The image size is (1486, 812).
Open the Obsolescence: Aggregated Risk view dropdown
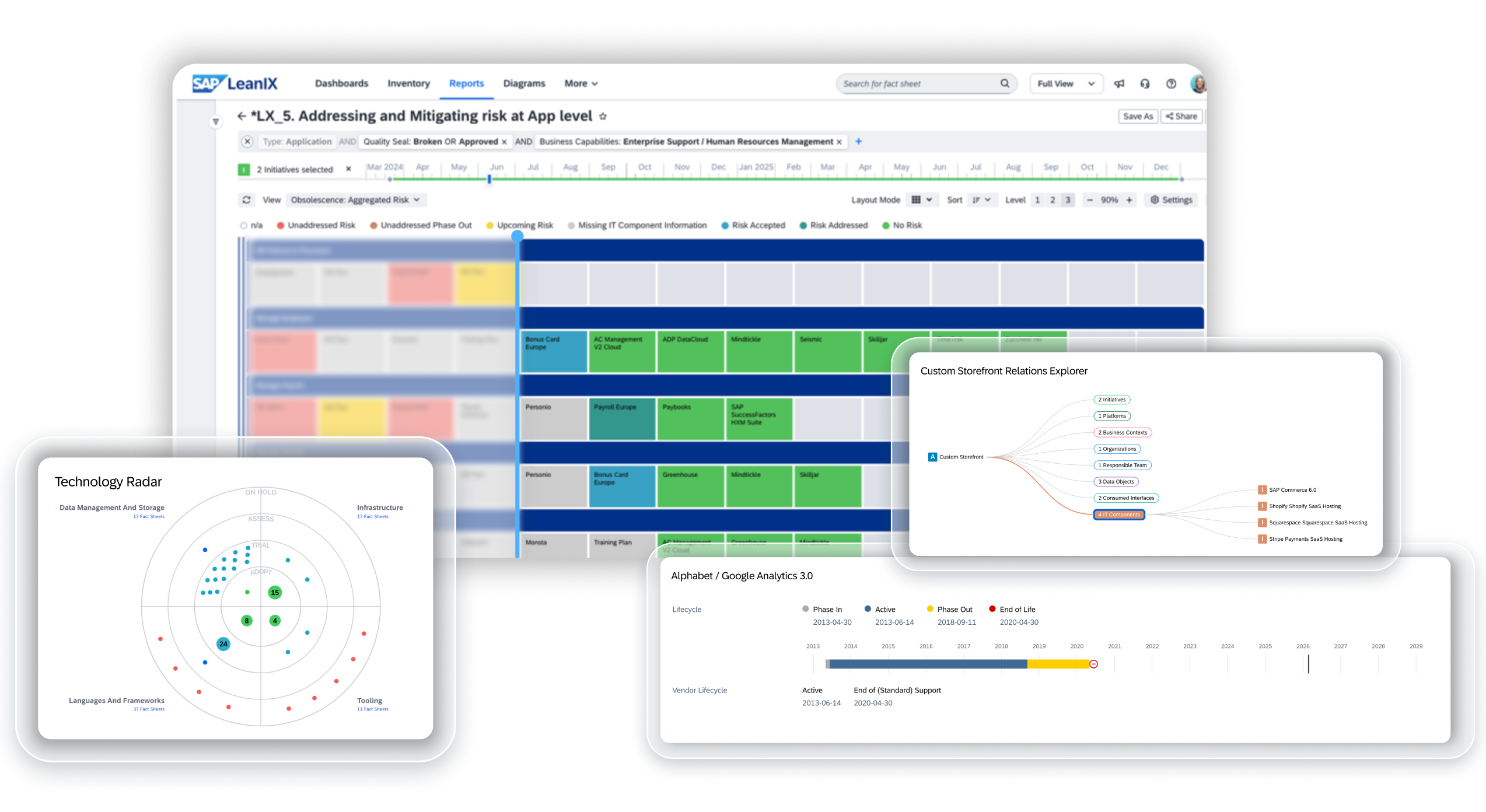356,200
